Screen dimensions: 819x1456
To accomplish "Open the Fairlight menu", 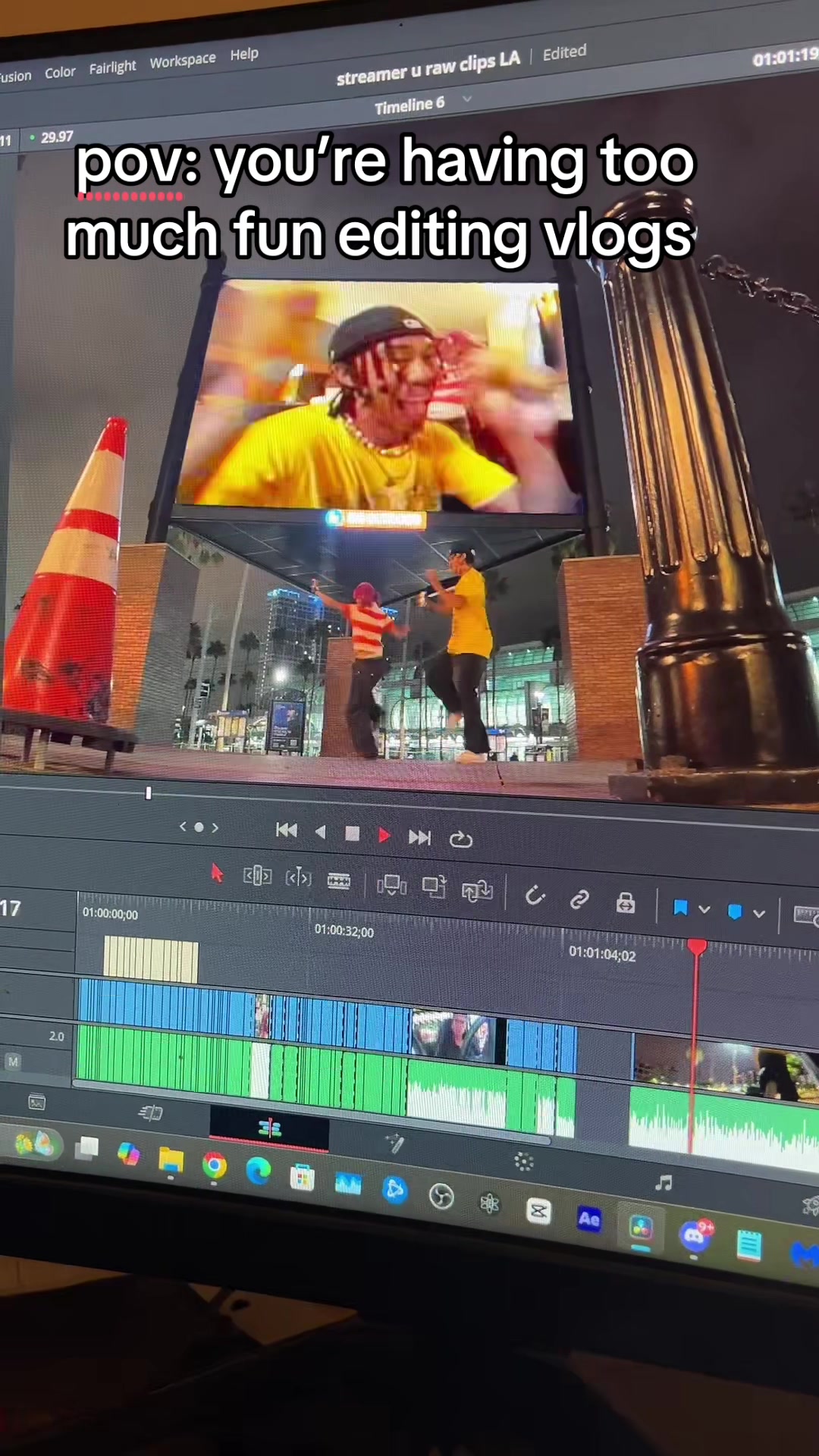I will click(x=112, y=67).
